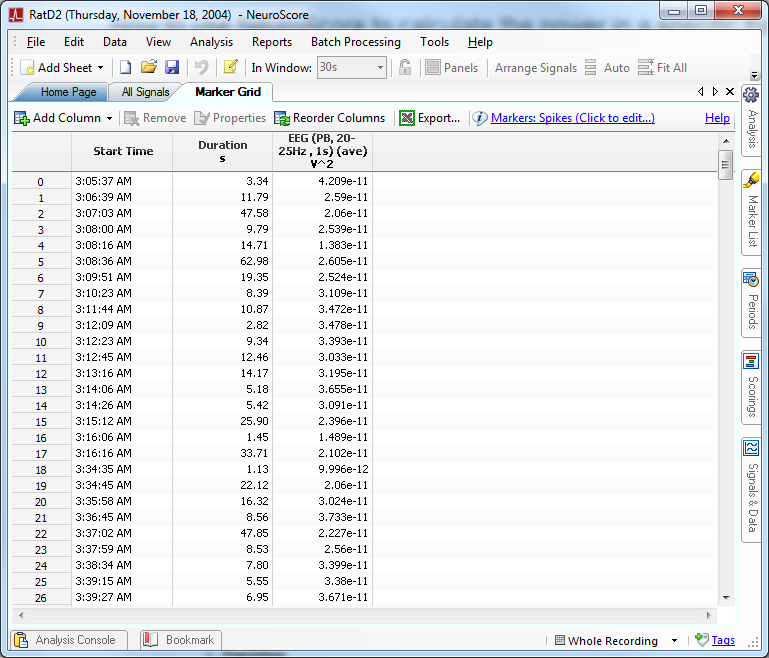Switch to the Home Page tab
Image resolution: width=769 pixels, height=658 pixels.
click(x=68, y=92)
